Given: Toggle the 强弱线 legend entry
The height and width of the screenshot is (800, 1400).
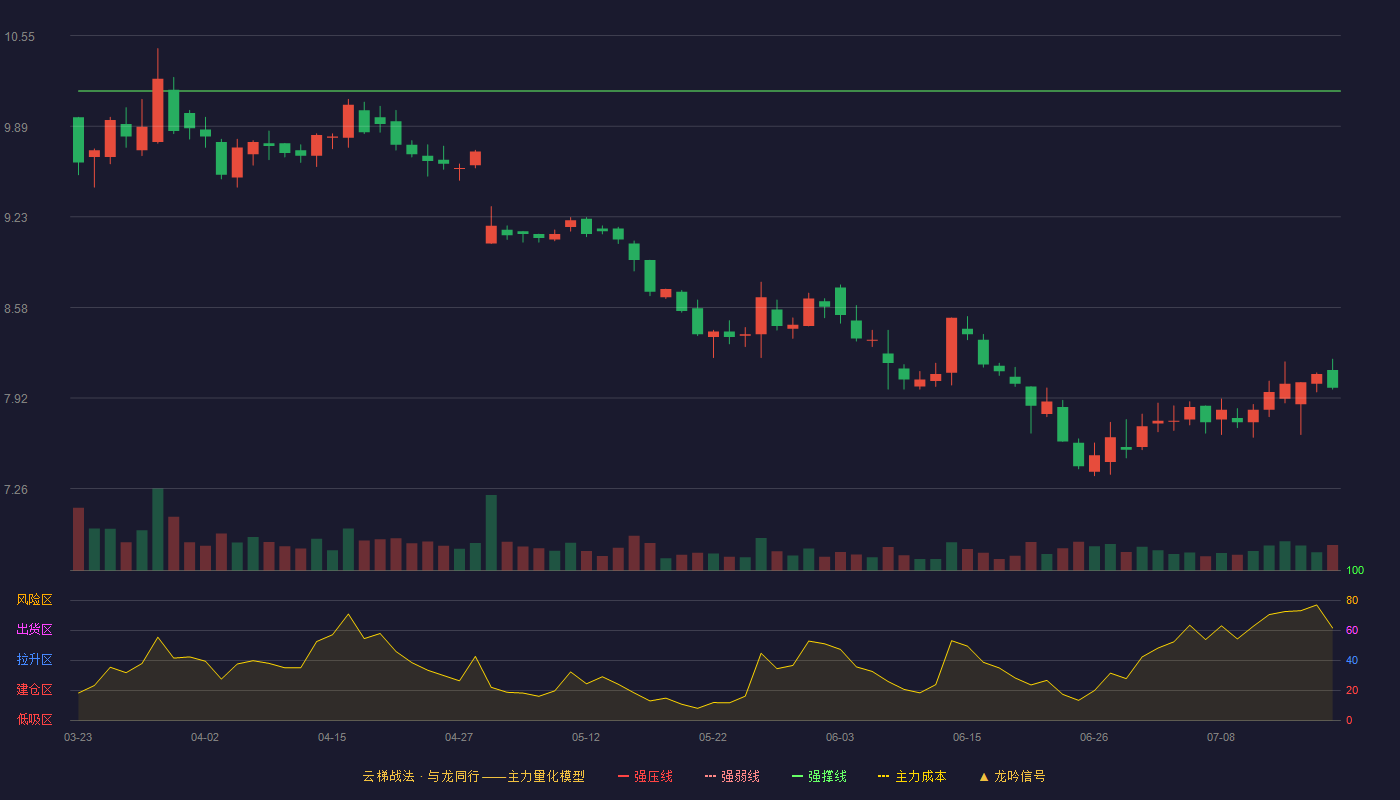Looking at the screenshot, I should tap(732, 776).
